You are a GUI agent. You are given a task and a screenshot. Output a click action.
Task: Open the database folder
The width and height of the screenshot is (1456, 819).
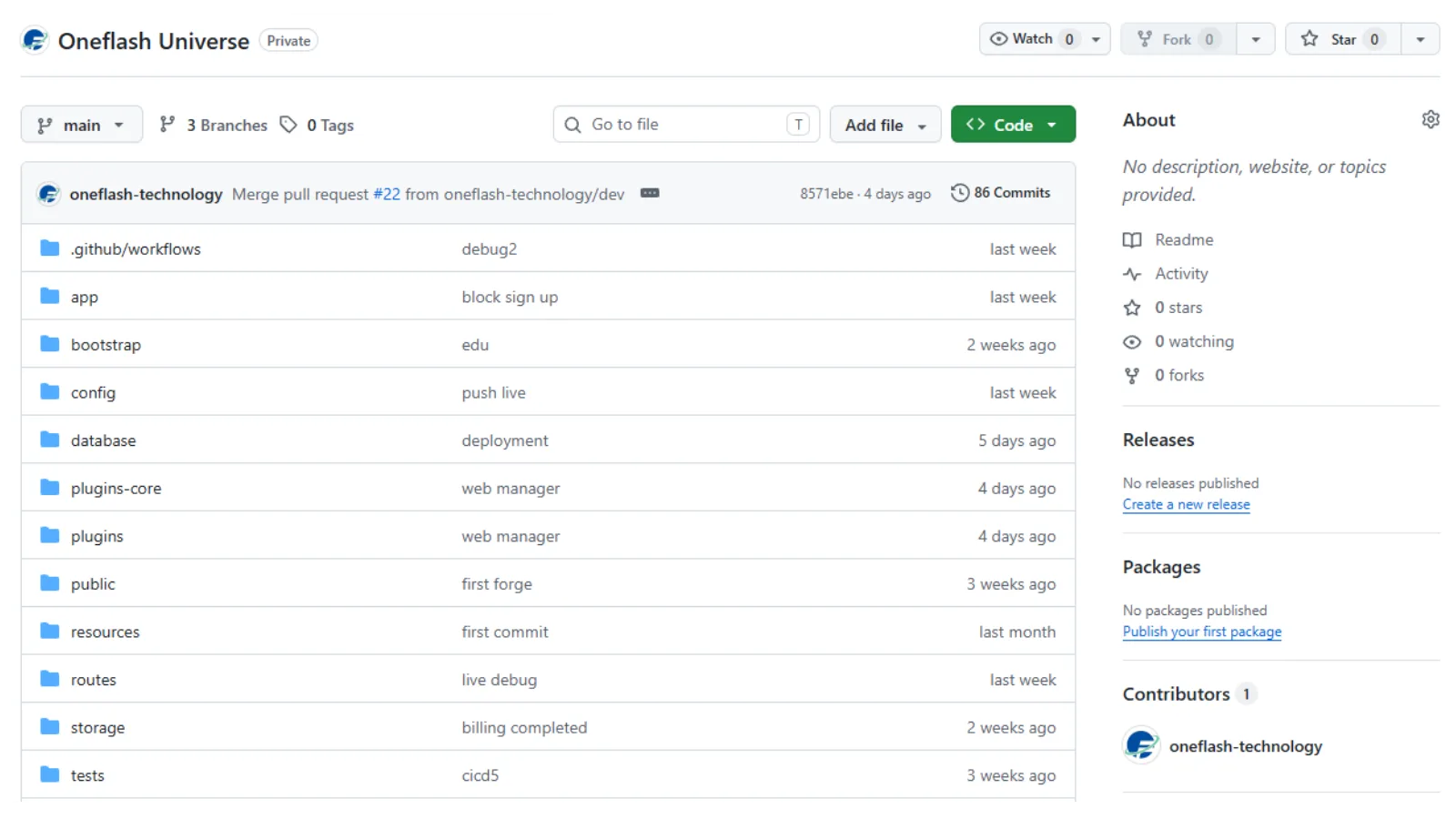pyautogui.click(x=103, y=440)
